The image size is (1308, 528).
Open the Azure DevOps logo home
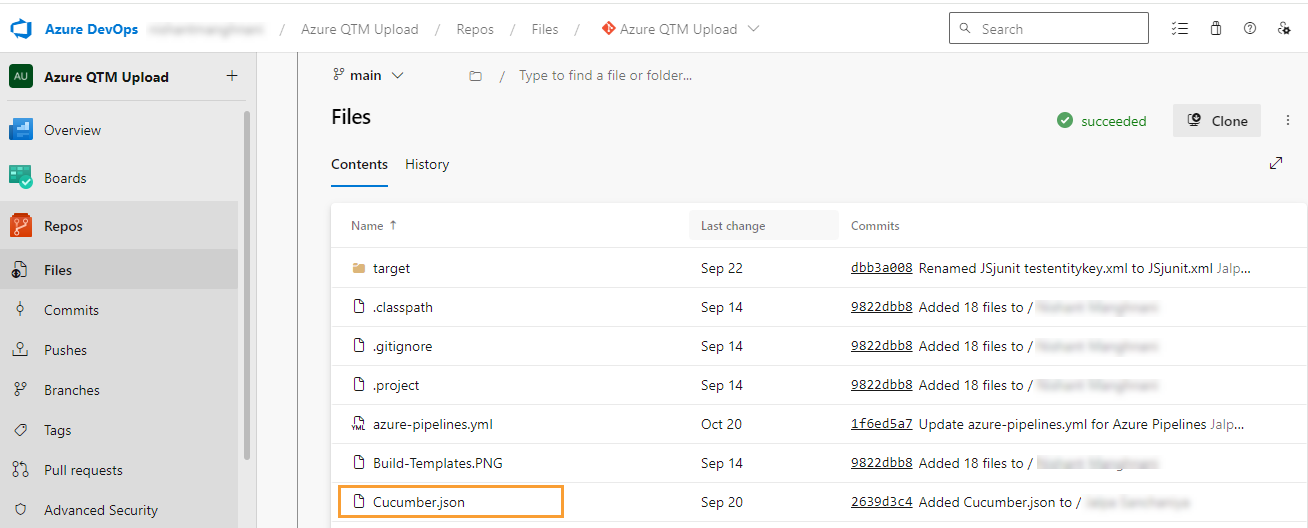coord(22,29)
